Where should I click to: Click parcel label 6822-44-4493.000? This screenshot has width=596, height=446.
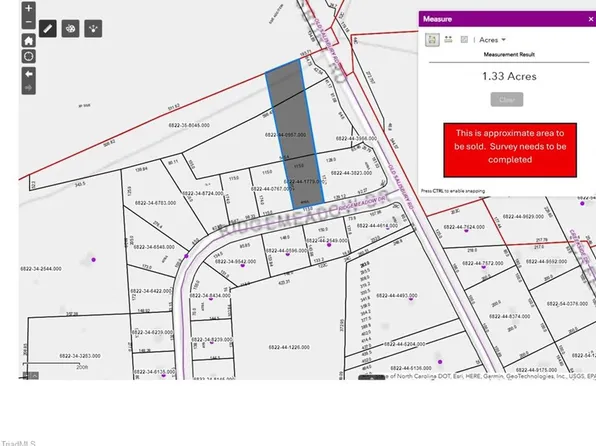tap(397, 295)
